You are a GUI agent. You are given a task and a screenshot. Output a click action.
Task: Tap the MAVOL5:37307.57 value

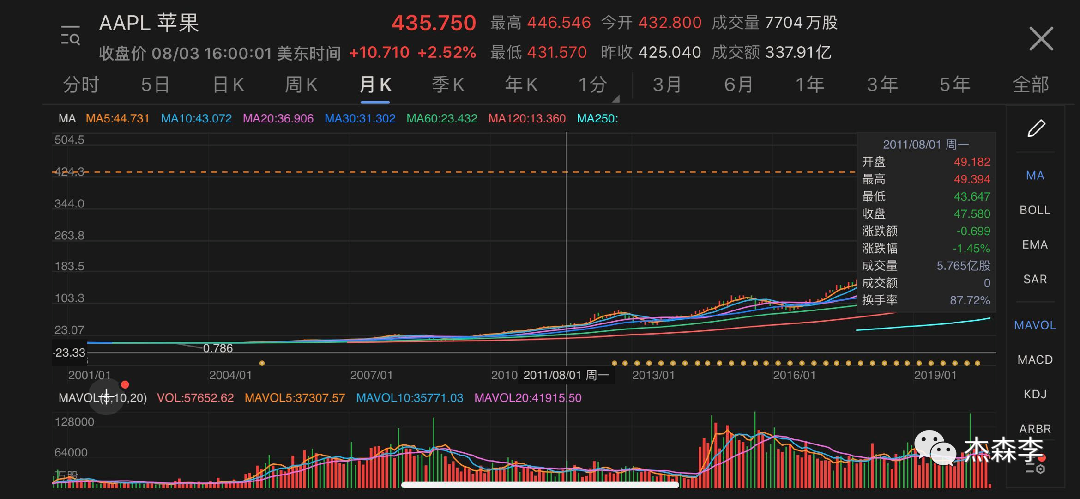[x=295, y=398]
